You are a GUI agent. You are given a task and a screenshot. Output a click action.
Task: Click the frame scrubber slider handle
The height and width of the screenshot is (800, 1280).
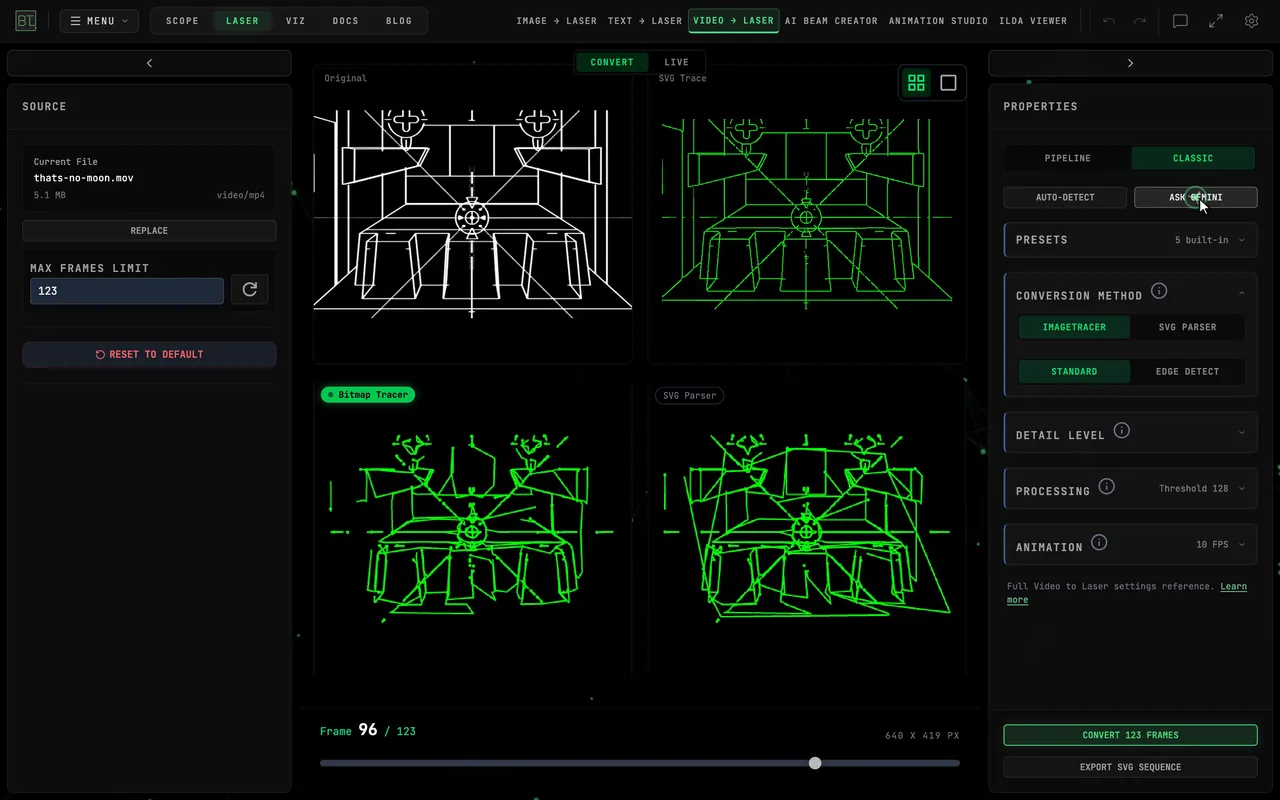coord(815,763)
